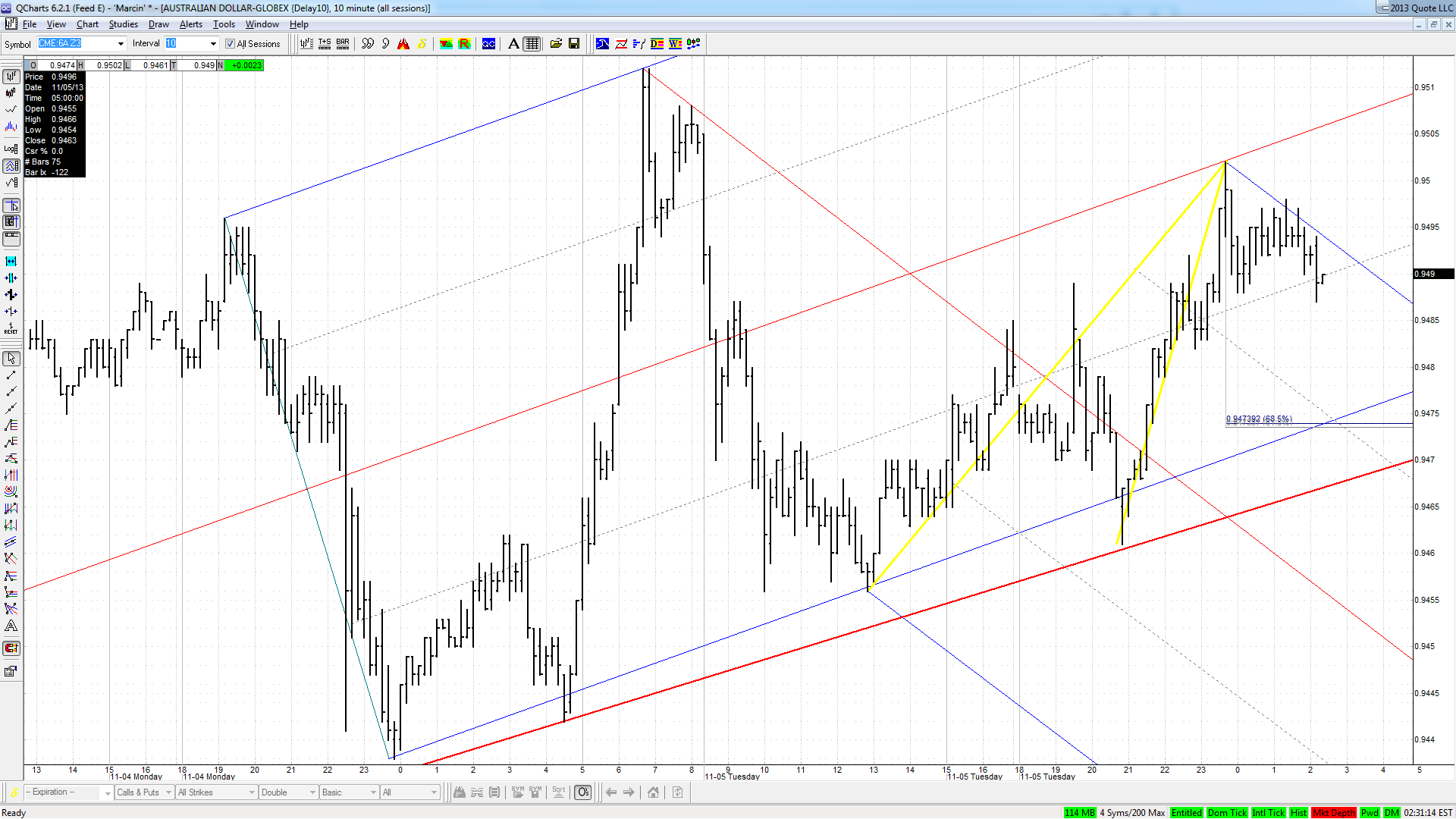Click the yellow delta icon in top toolbar

422,44
